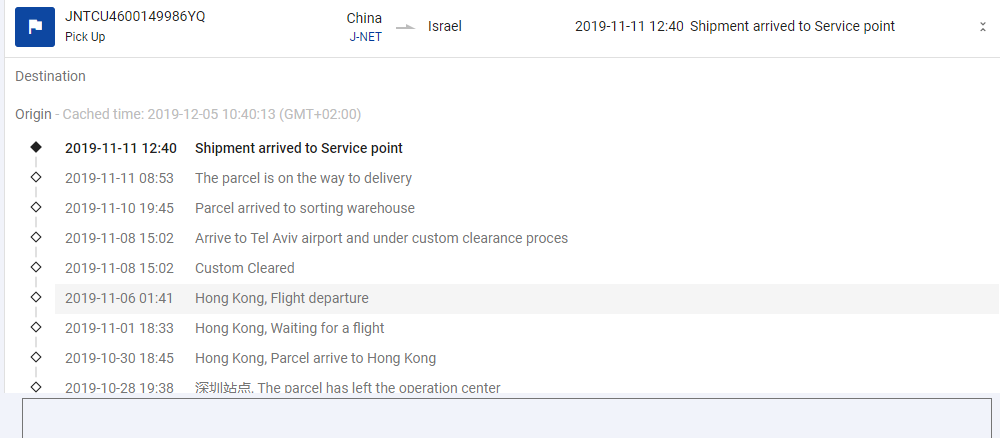1000x438 pixels.
Task: Collapse the tracking details with double chevron
Action: pyautogui.click(x=983, y=27)
